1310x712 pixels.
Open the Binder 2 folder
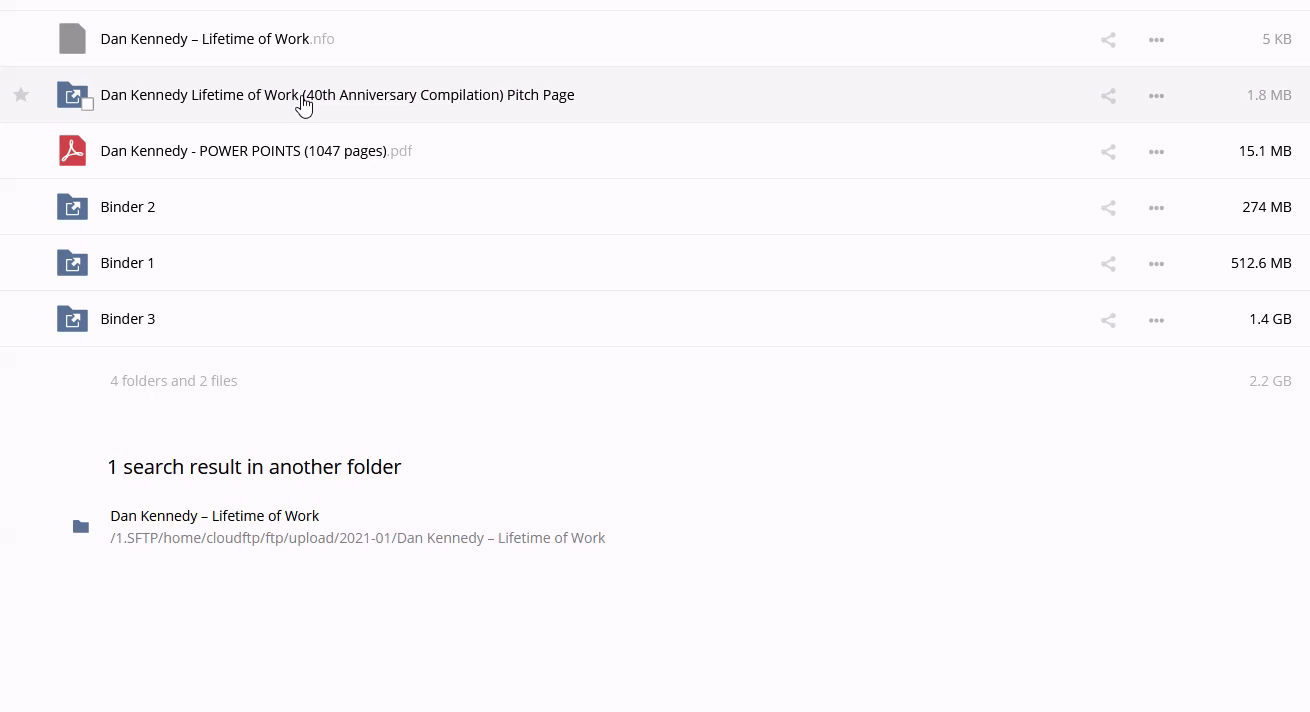point(128,207)
